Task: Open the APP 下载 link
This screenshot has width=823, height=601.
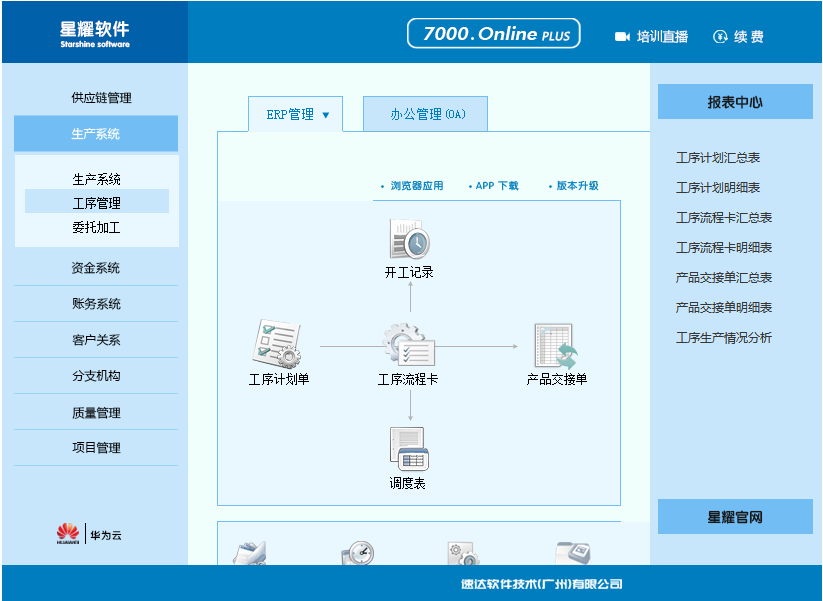Action: [497, 186]
